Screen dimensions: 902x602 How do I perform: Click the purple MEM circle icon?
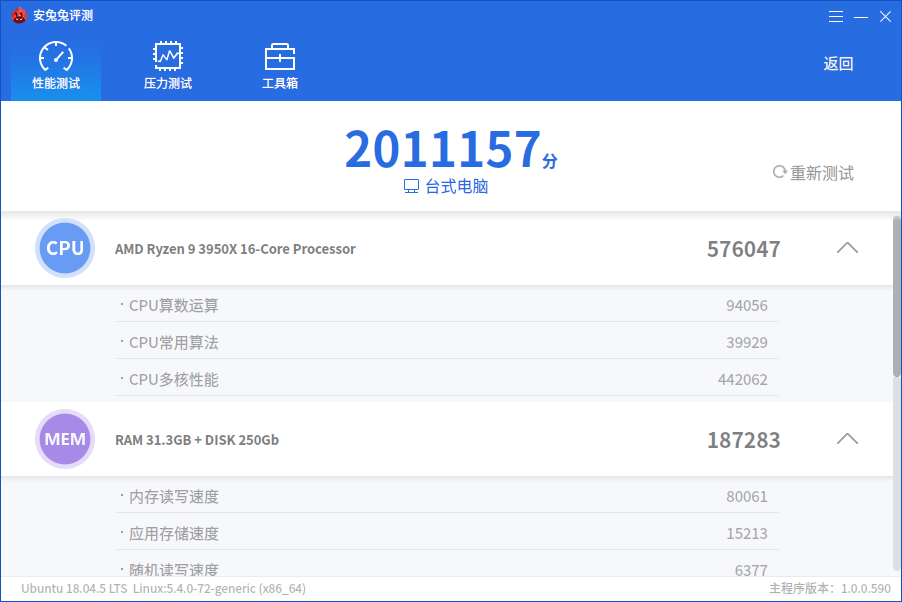point(65,439)
